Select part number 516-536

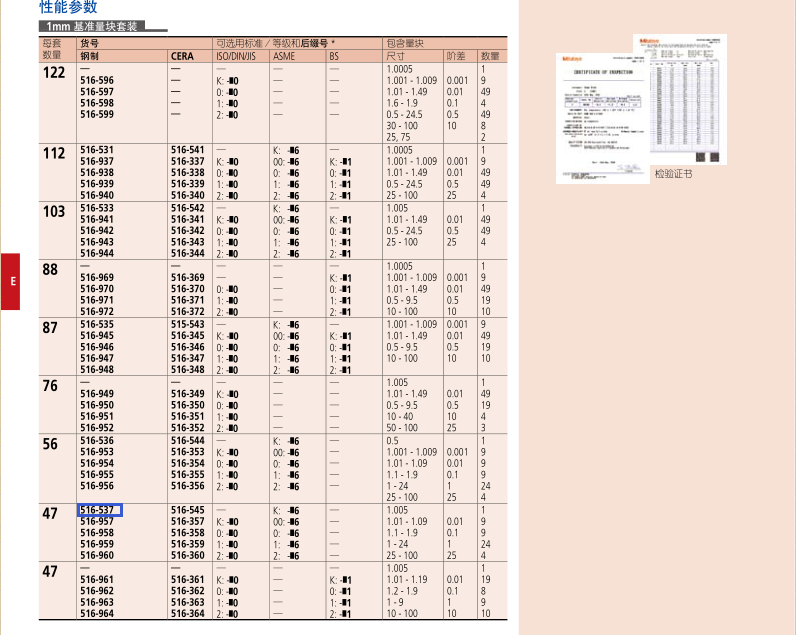[97, 441]
